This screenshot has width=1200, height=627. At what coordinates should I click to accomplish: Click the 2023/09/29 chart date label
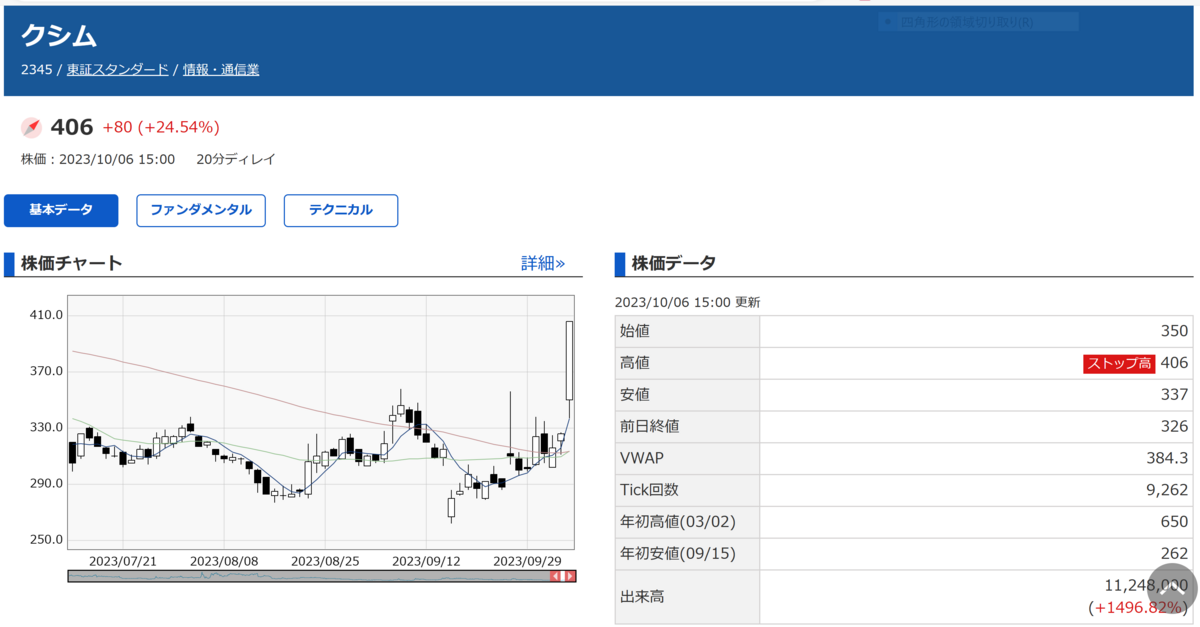click(x=528, y=561)
